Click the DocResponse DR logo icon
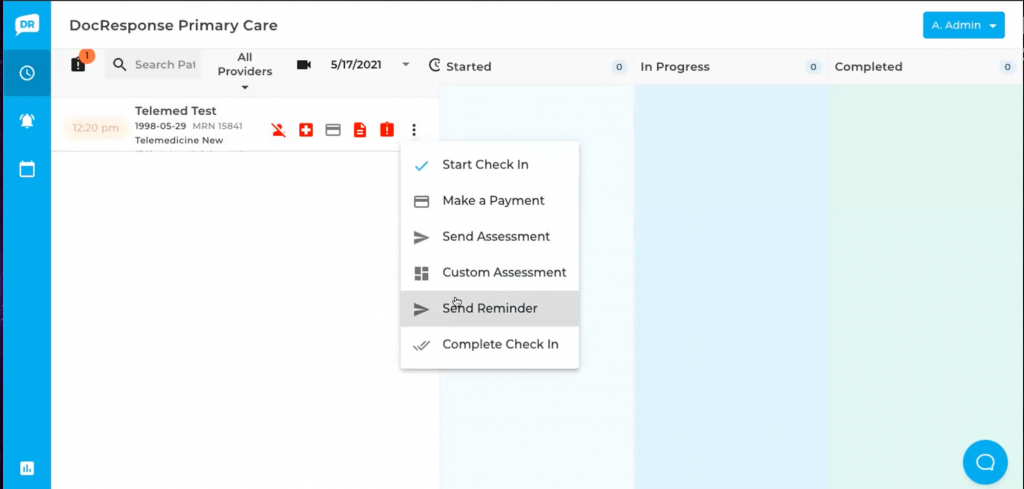 point(27,25)
